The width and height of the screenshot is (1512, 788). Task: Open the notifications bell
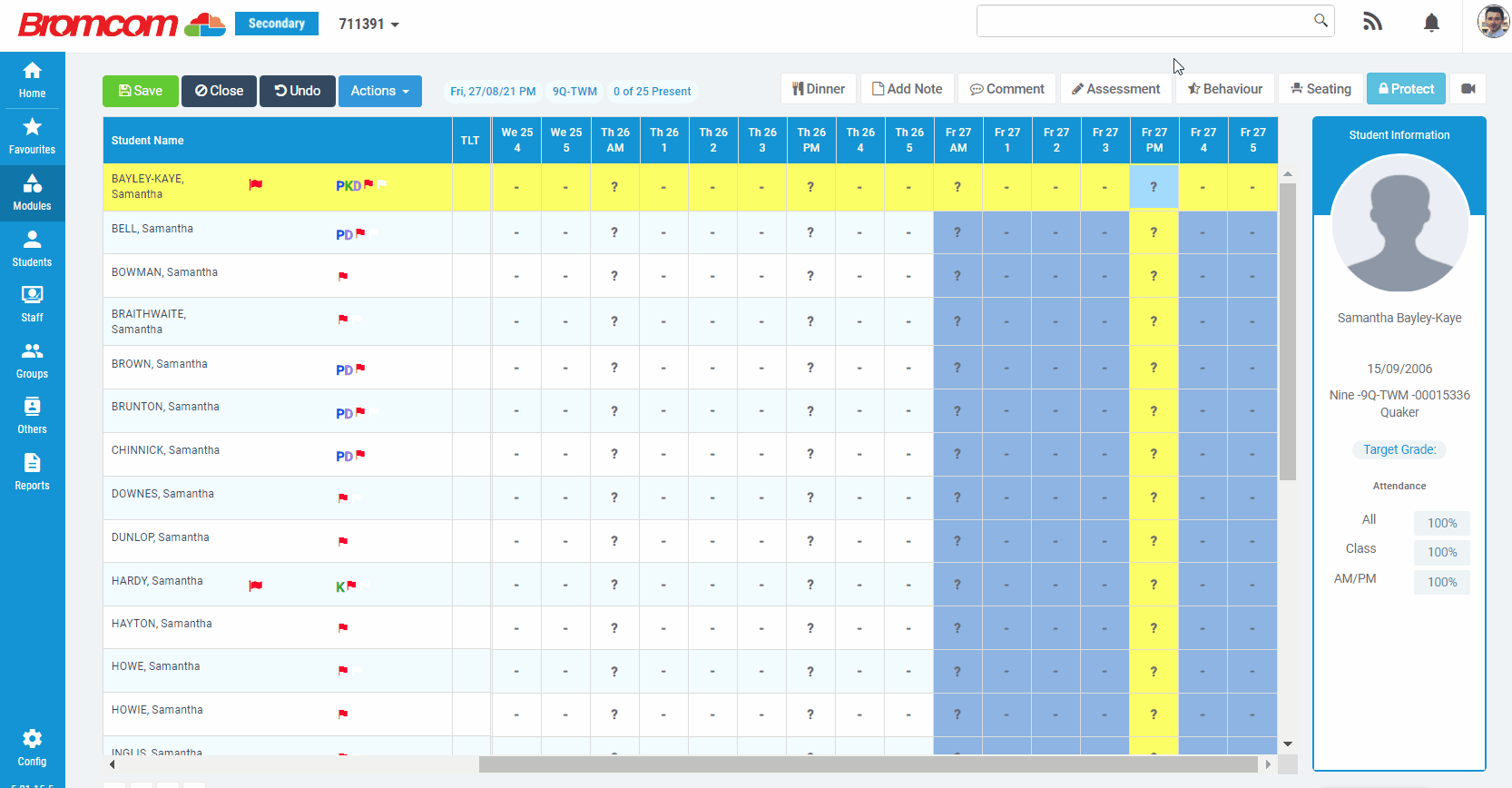click(x=1431, y=23)
